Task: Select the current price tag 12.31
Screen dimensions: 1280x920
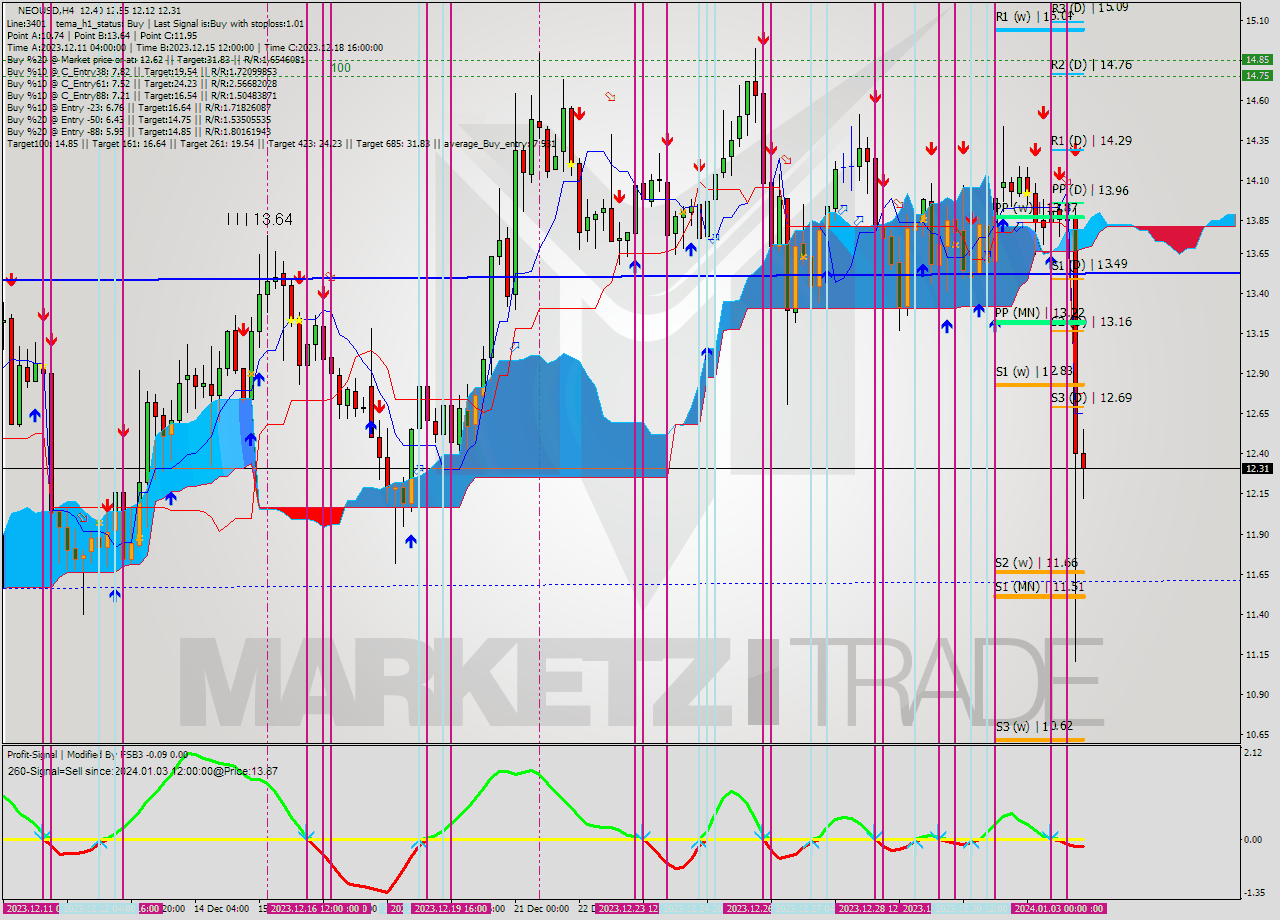Action: (x=1256, y=468)
